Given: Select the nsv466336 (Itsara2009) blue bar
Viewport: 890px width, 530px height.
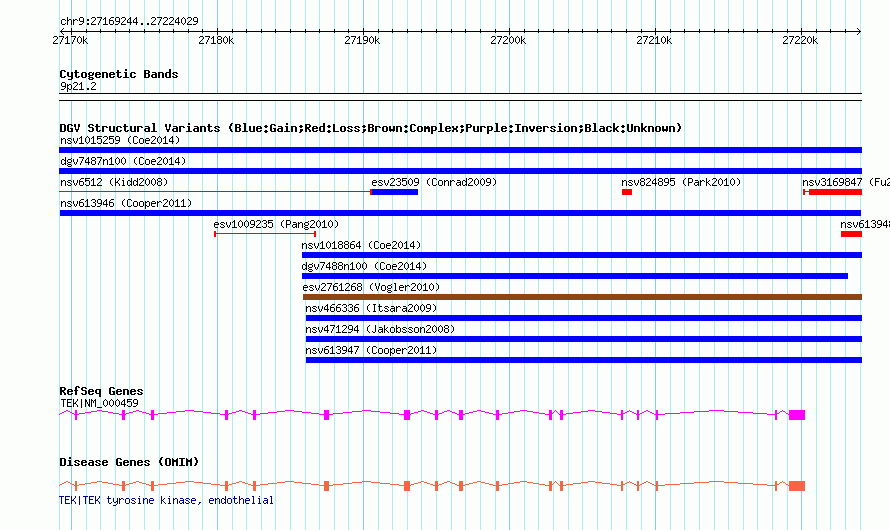Looking at the screenshot, I should (583, 318).
